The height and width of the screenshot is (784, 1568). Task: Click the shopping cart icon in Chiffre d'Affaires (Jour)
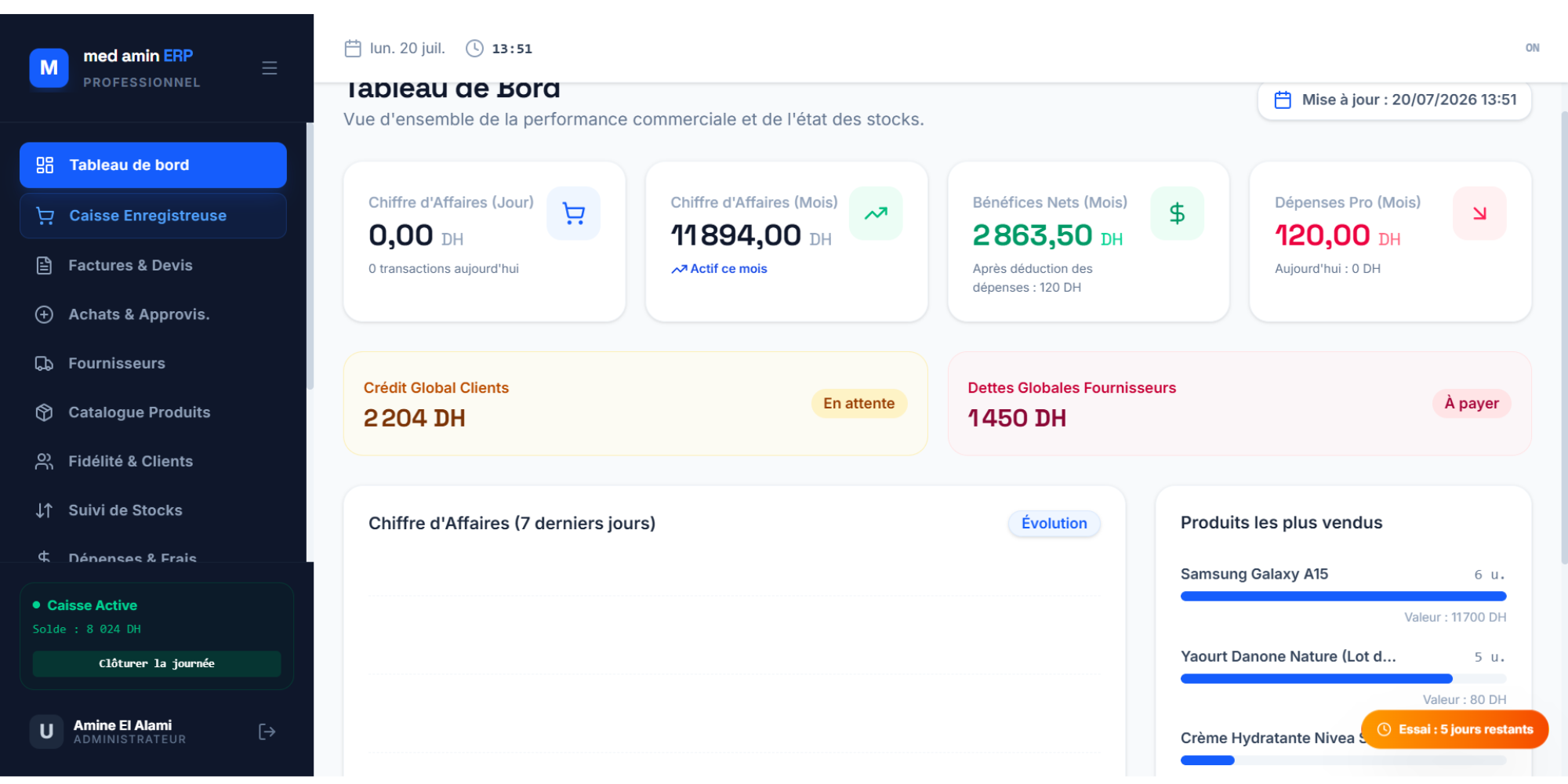click(x=574, y=213)
